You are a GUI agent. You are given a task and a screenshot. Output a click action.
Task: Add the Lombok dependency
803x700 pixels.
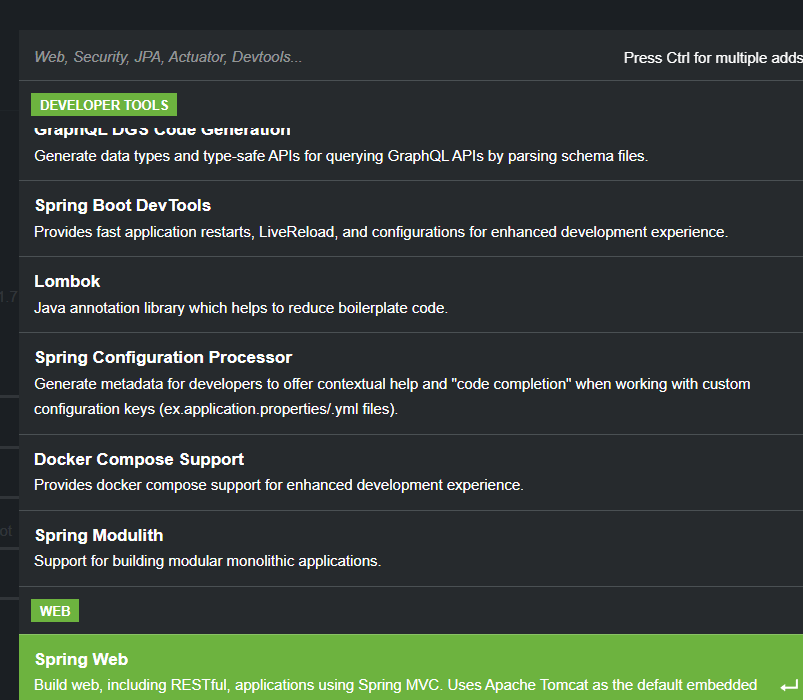(411, 294)
